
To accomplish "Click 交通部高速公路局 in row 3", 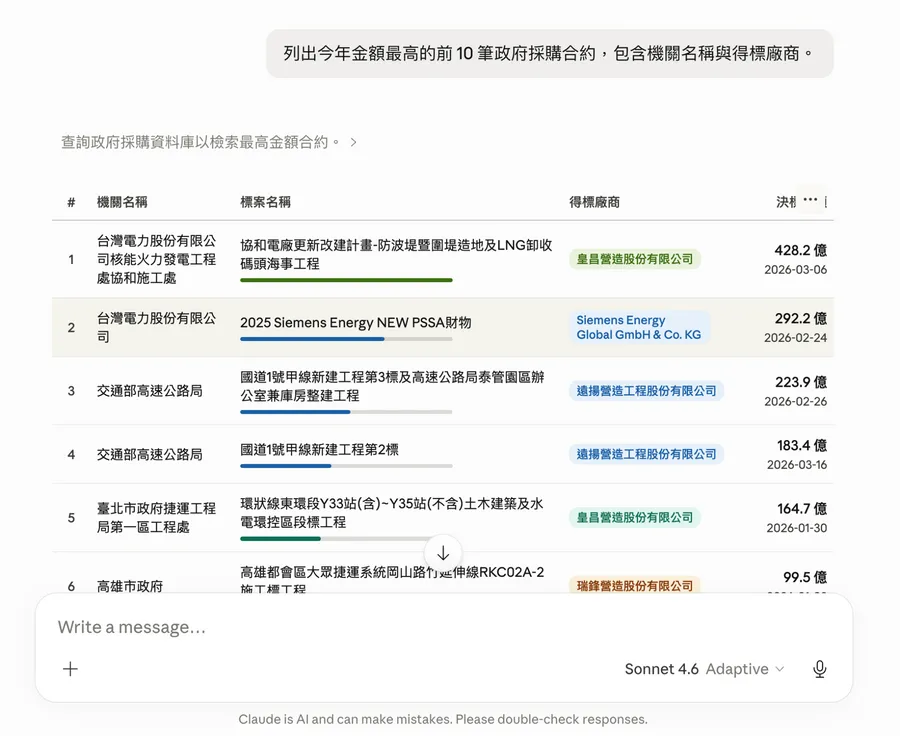I will [149, 391].
